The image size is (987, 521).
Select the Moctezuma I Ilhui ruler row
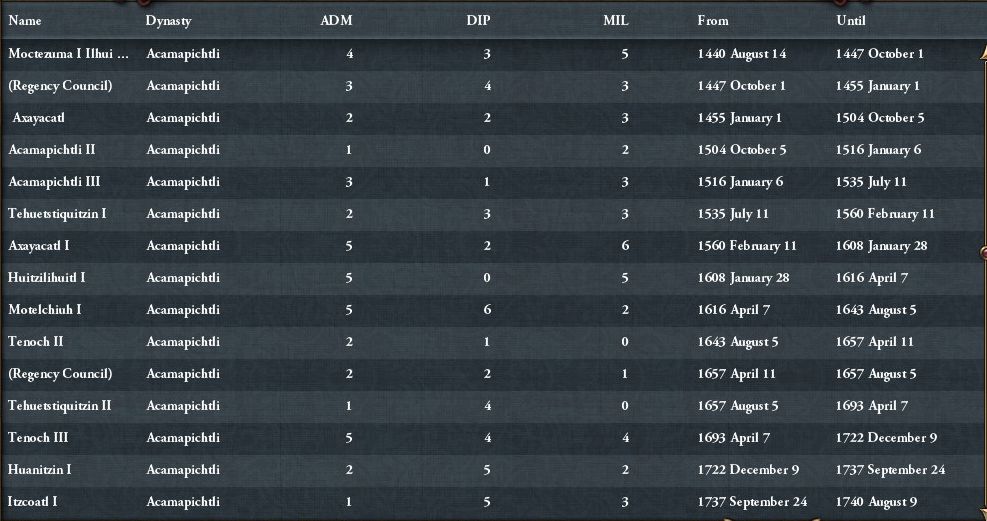click(68, 54)
